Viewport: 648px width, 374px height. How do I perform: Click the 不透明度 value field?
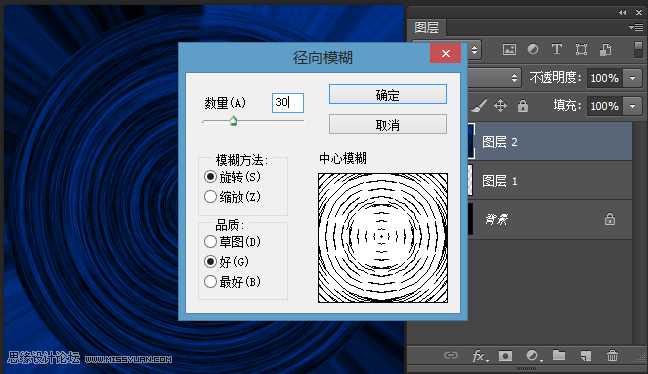click(x=604, y=78)
